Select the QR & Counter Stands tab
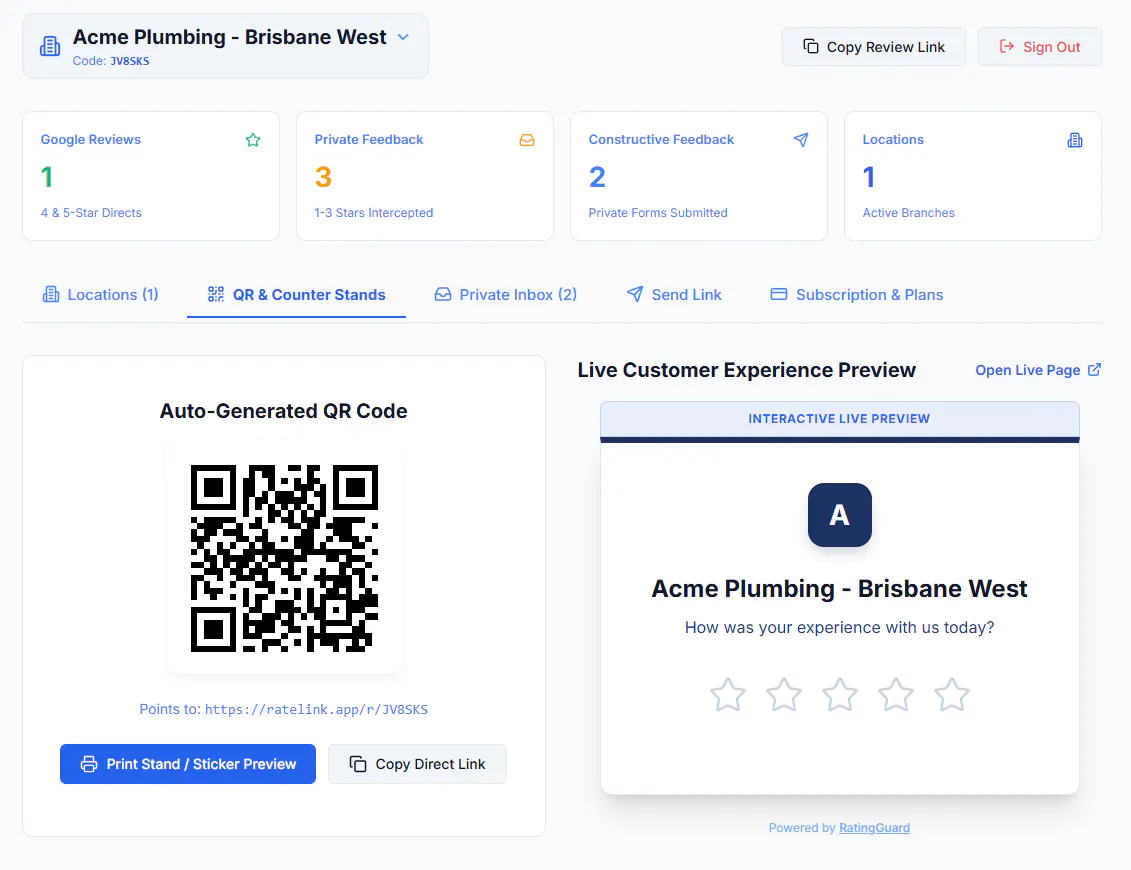Screen dimensions: 1131x870 pos(296,294)
